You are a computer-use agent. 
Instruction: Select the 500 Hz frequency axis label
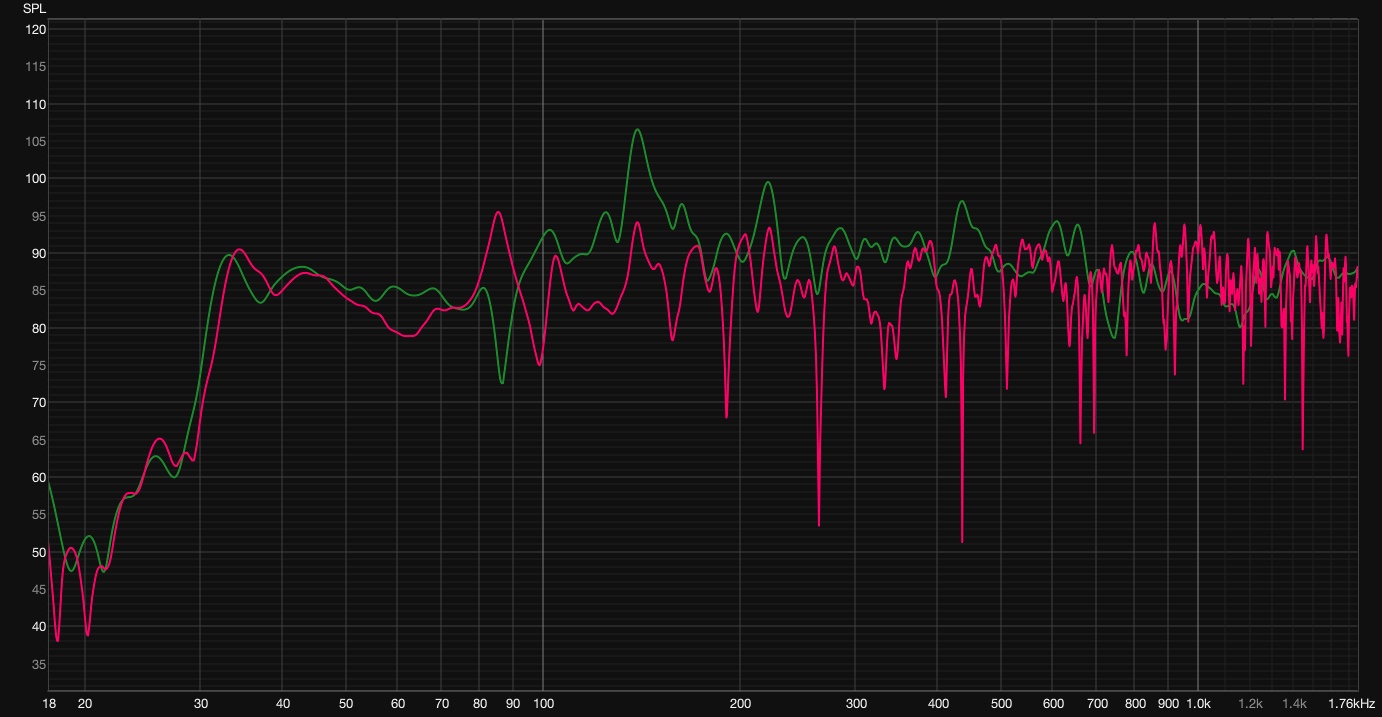point(1001,704)
